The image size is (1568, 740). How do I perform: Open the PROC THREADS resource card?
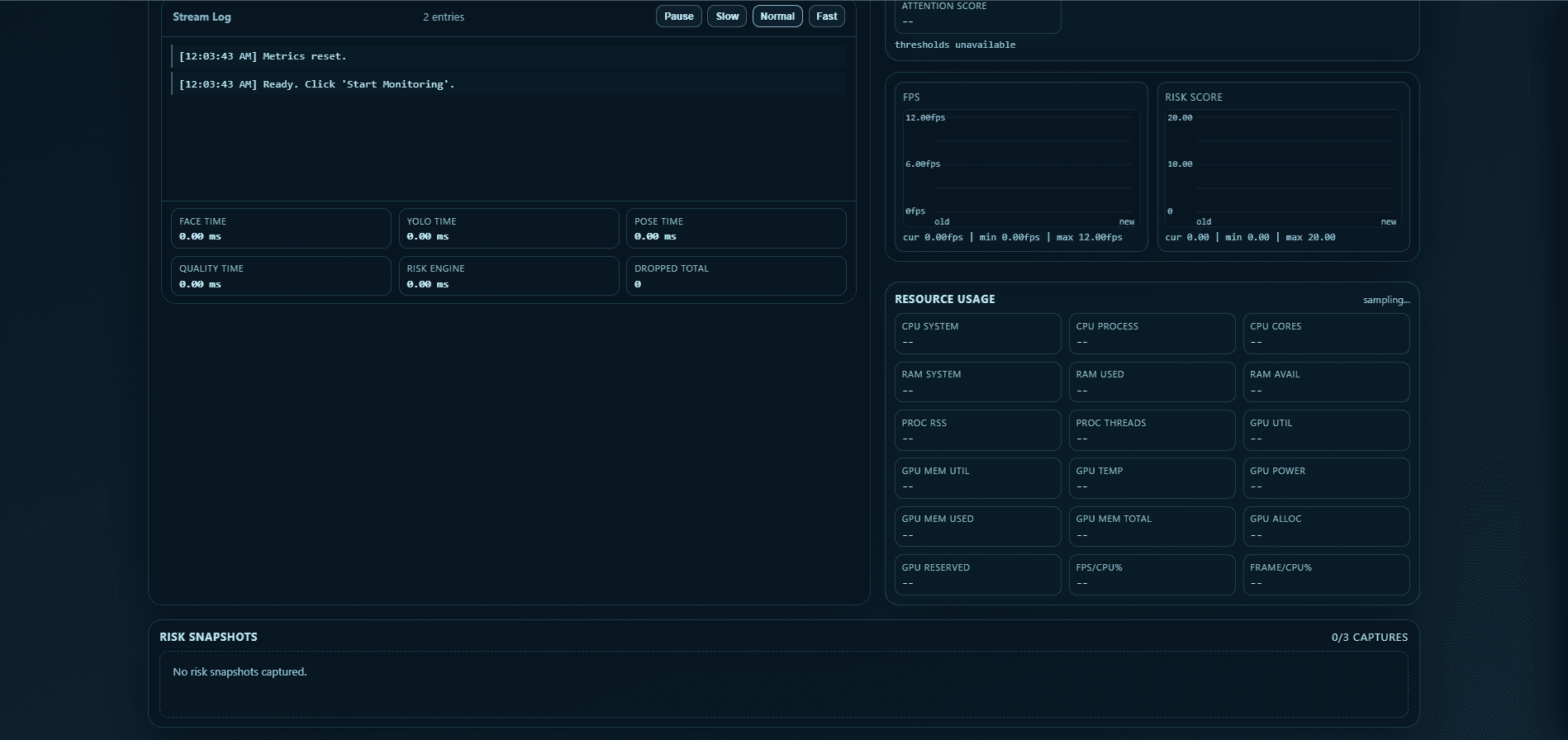[1152, 430]
